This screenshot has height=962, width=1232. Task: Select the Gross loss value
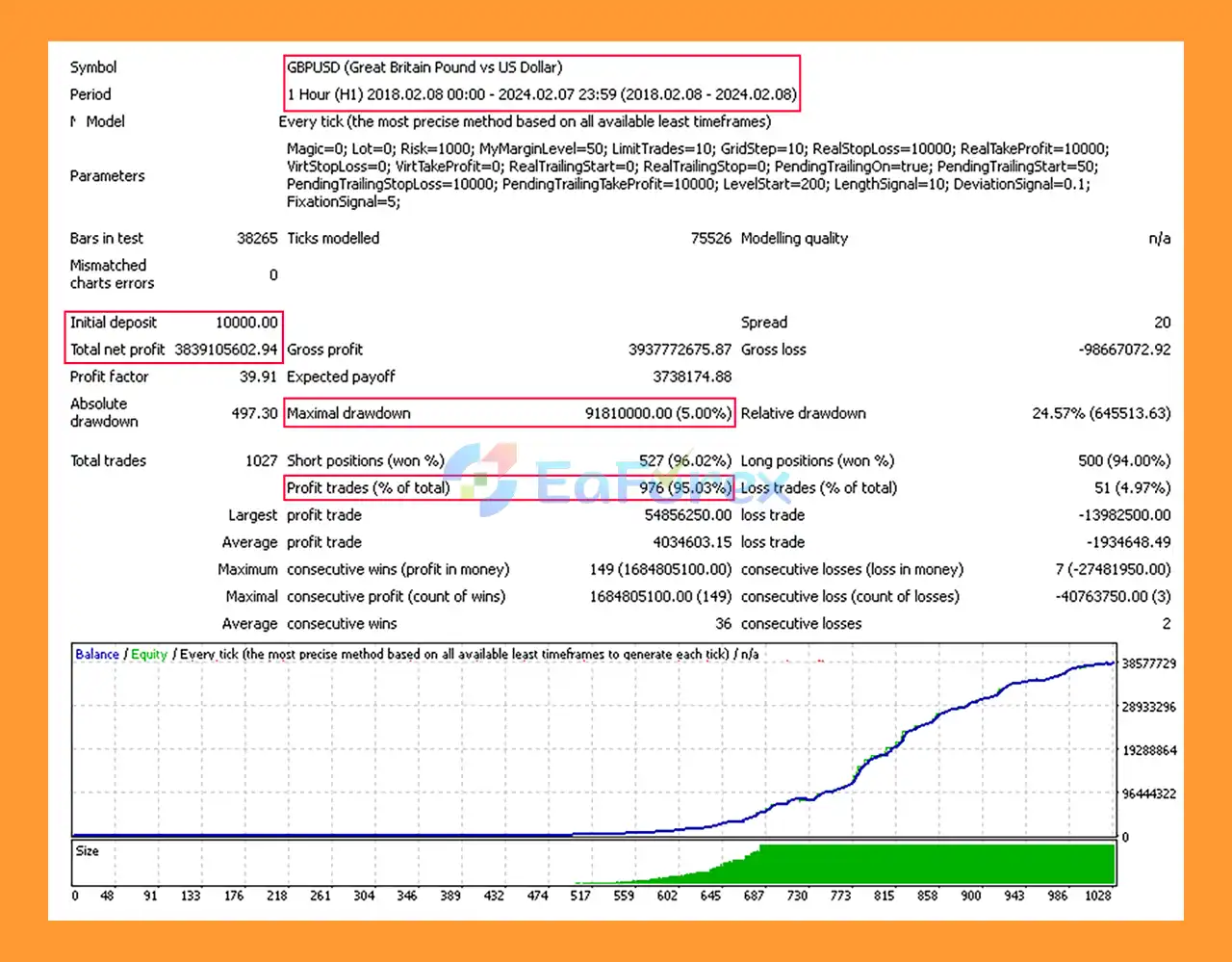point(1124,350)
